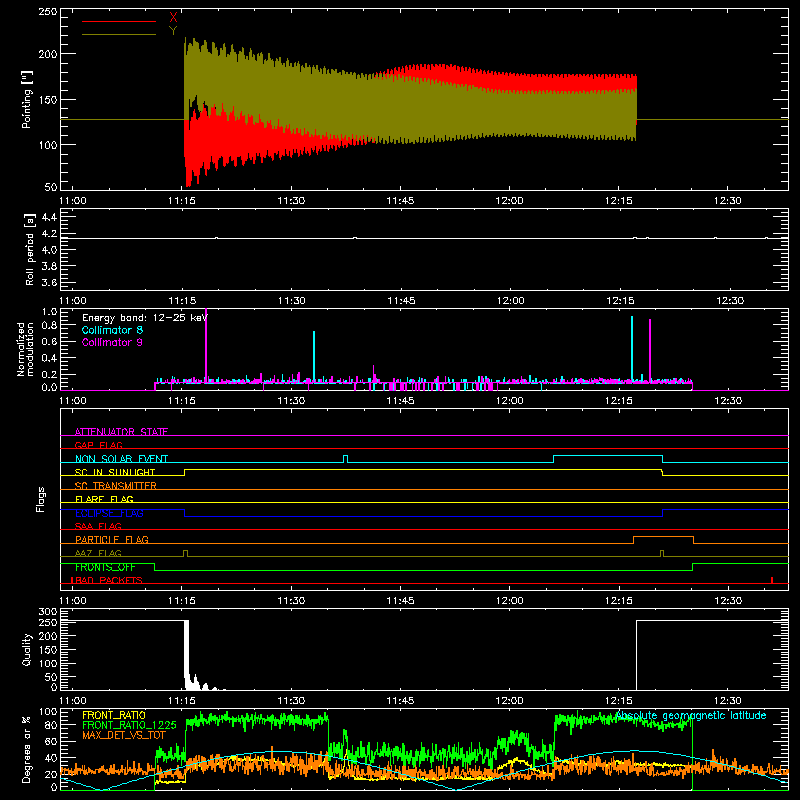Click the olive Y legend line
This screenshot has height=800, width=800.
(119, 34)
